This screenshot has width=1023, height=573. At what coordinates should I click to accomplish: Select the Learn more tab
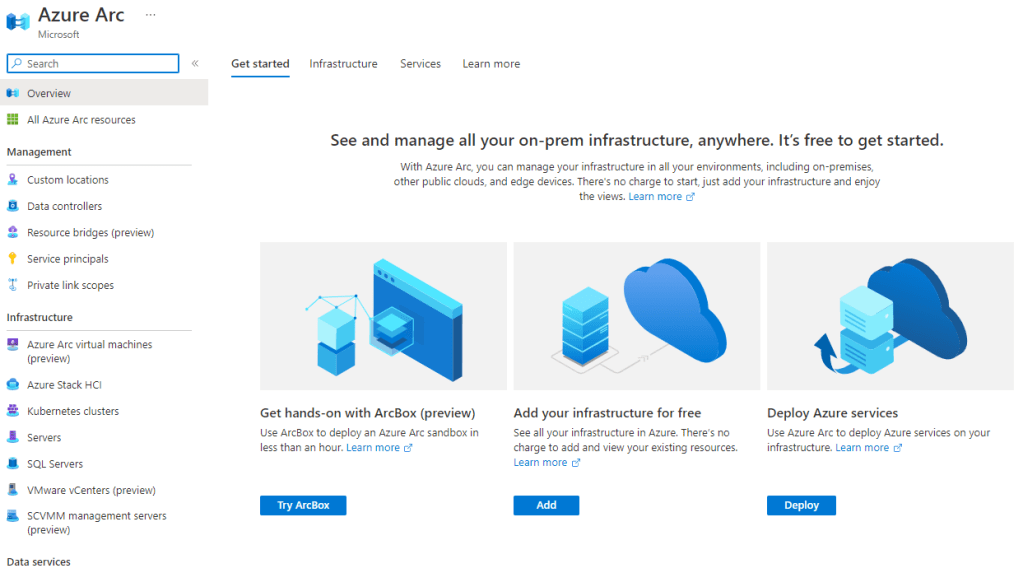(x=491, y=64)
